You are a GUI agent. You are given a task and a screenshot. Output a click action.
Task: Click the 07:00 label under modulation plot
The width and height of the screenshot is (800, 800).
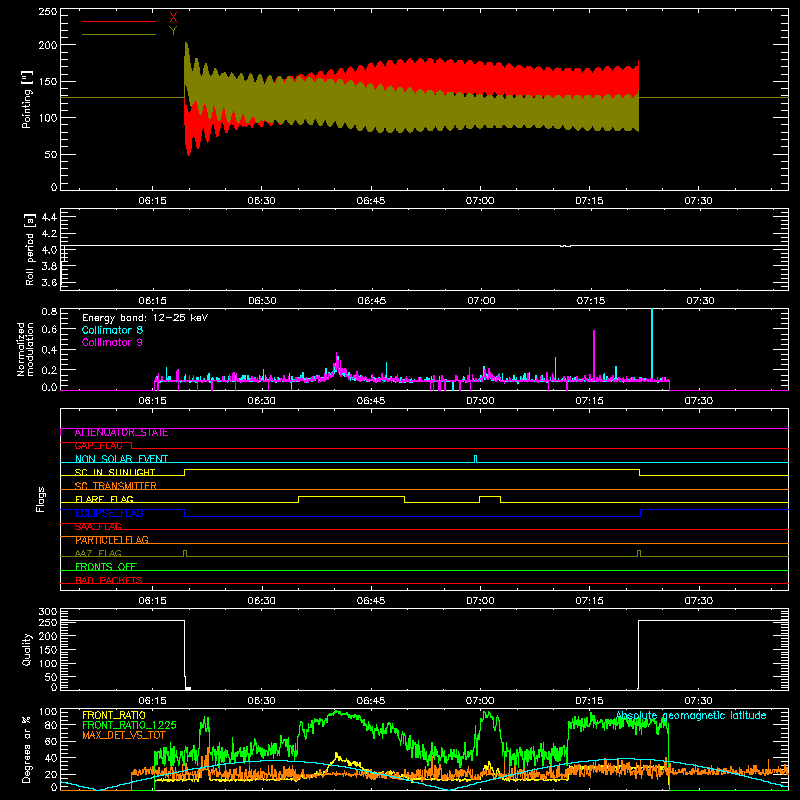tap(480, 401)
